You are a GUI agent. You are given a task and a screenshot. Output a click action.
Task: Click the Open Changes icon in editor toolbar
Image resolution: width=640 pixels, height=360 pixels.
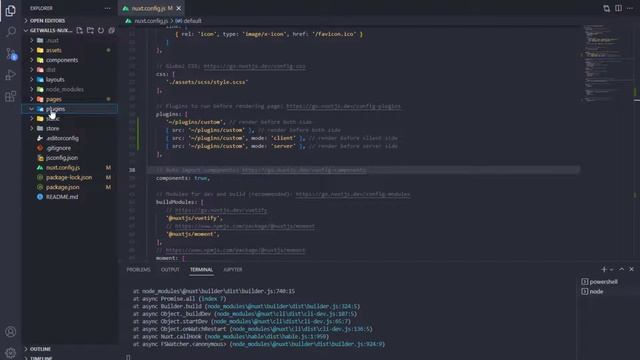(607, 8)
